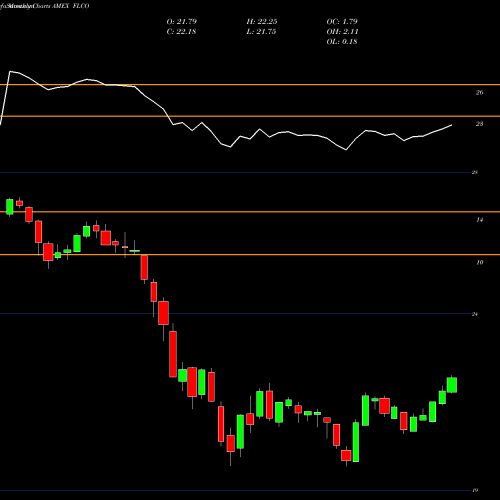Click the open price "O: 21.79"
The width and height of the screenshot is (500, 500).
tap(182, 22)
